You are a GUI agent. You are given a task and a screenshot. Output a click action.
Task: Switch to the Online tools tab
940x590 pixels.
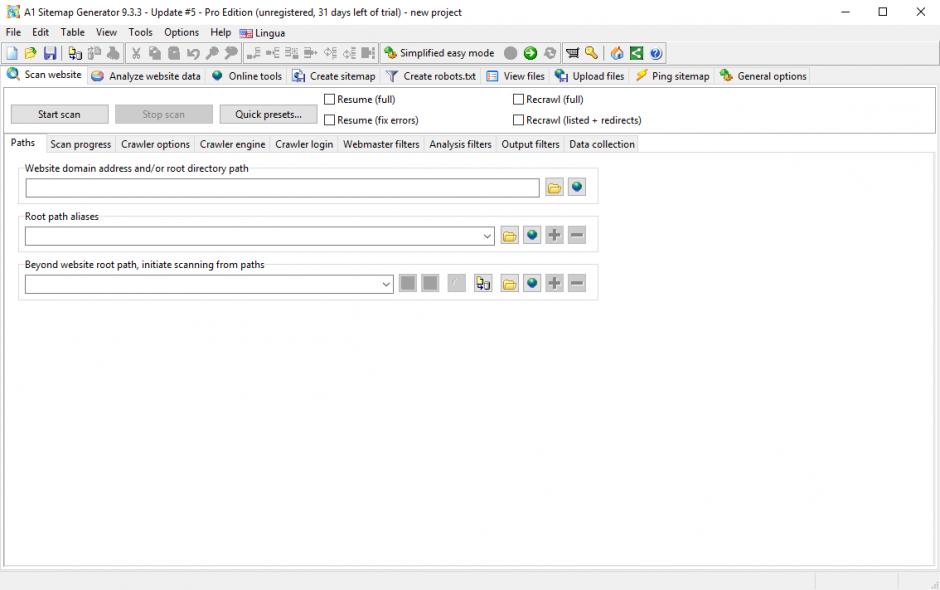(247, 76)
